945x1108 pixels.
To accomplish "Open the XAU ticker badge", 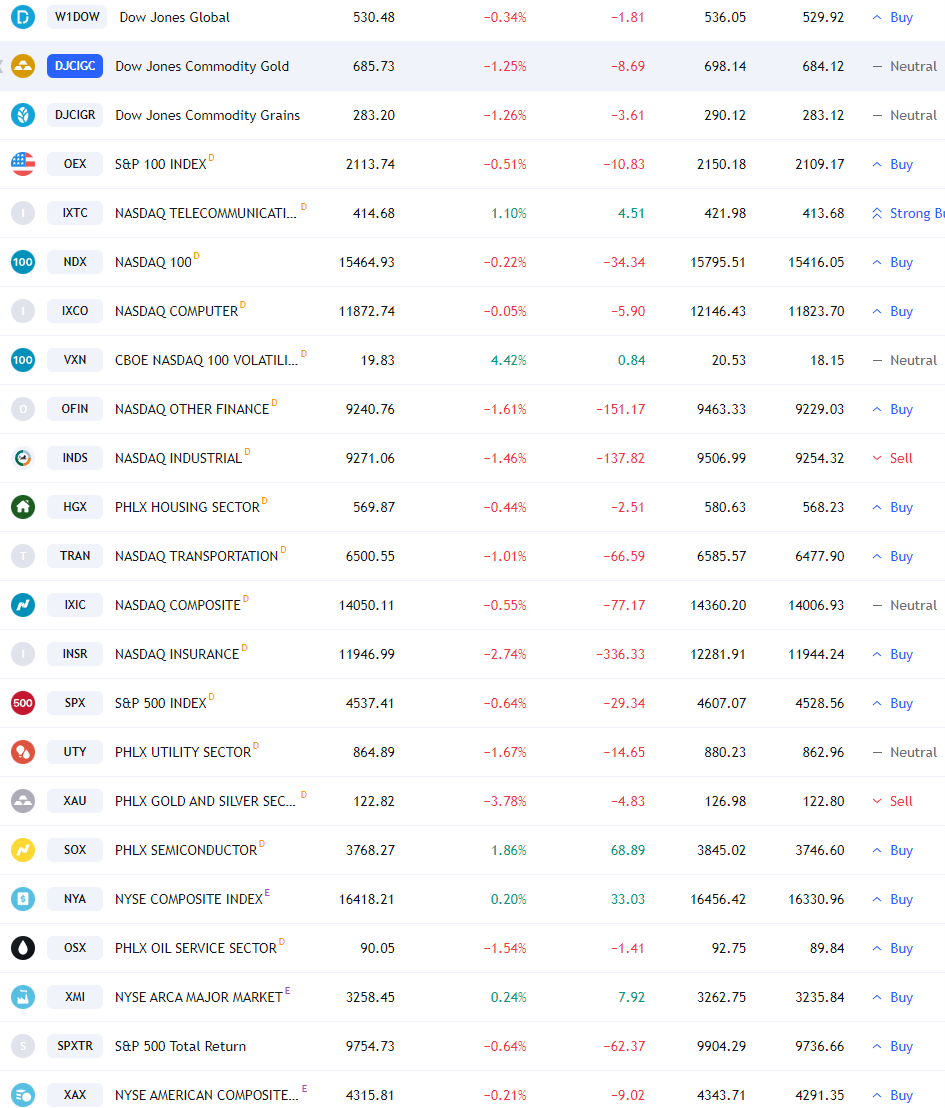I will click(75, 801).
